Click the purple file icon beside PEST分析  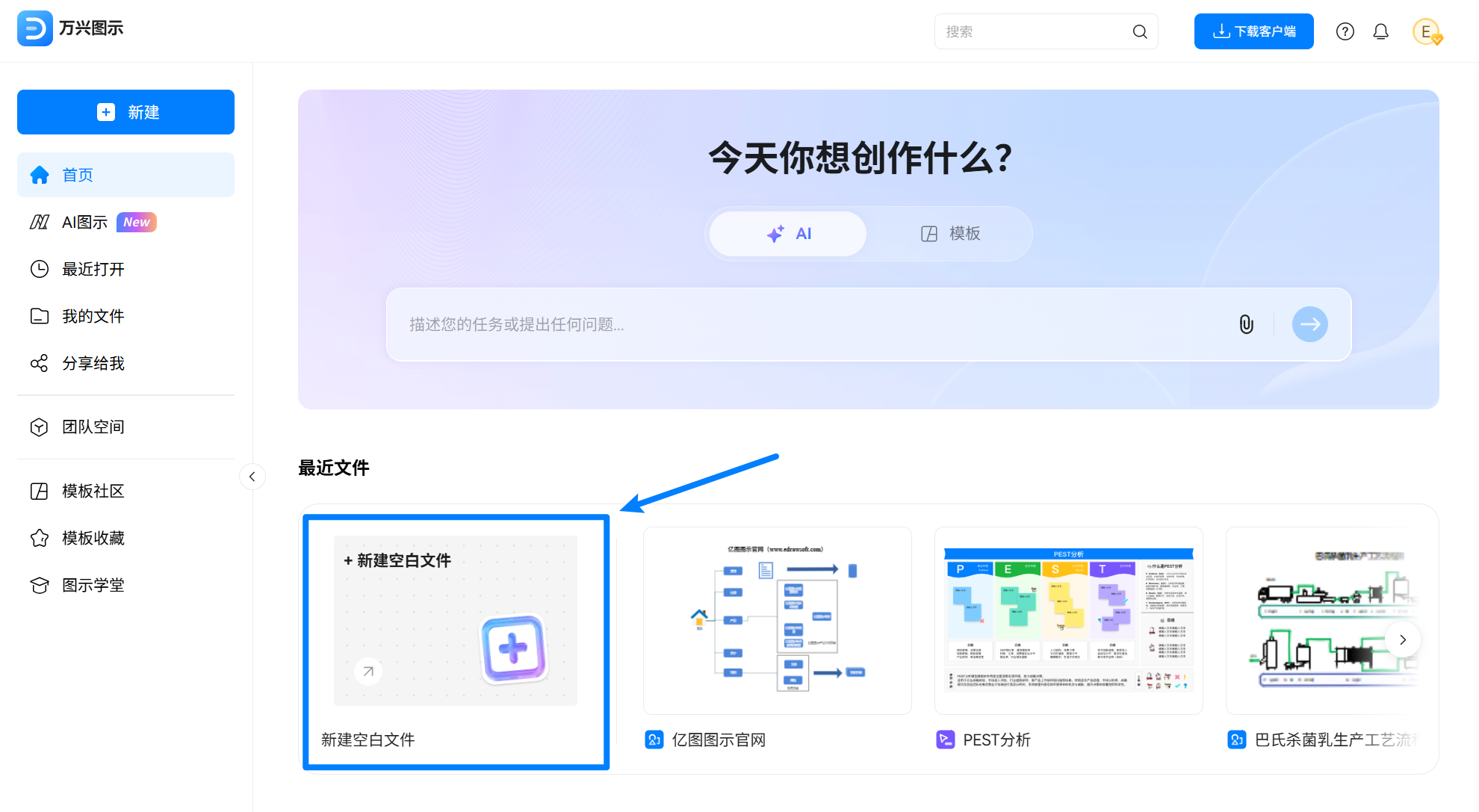point(945,740)
